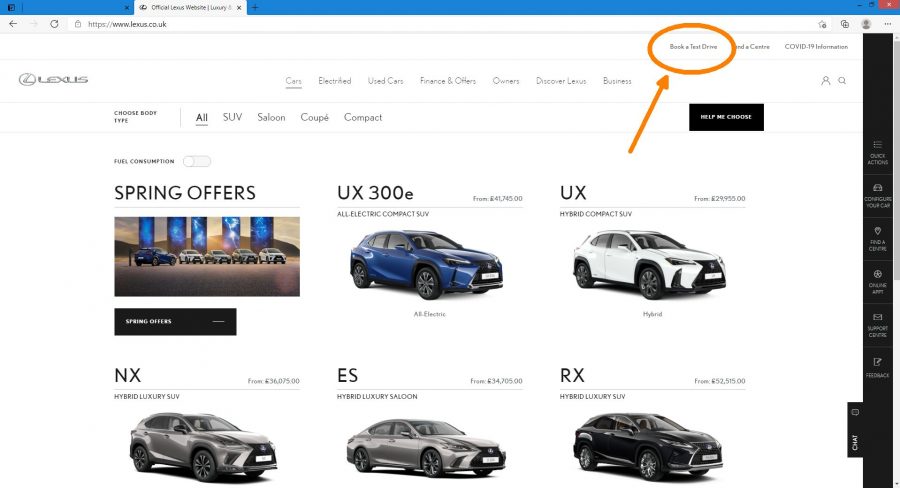Click the Online Appt sidebar icon

877,282
